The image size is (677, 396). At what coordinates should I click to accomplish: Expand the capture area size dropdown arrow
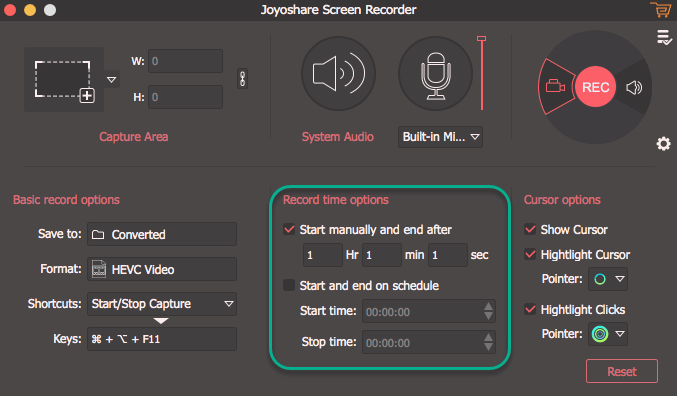111,80
